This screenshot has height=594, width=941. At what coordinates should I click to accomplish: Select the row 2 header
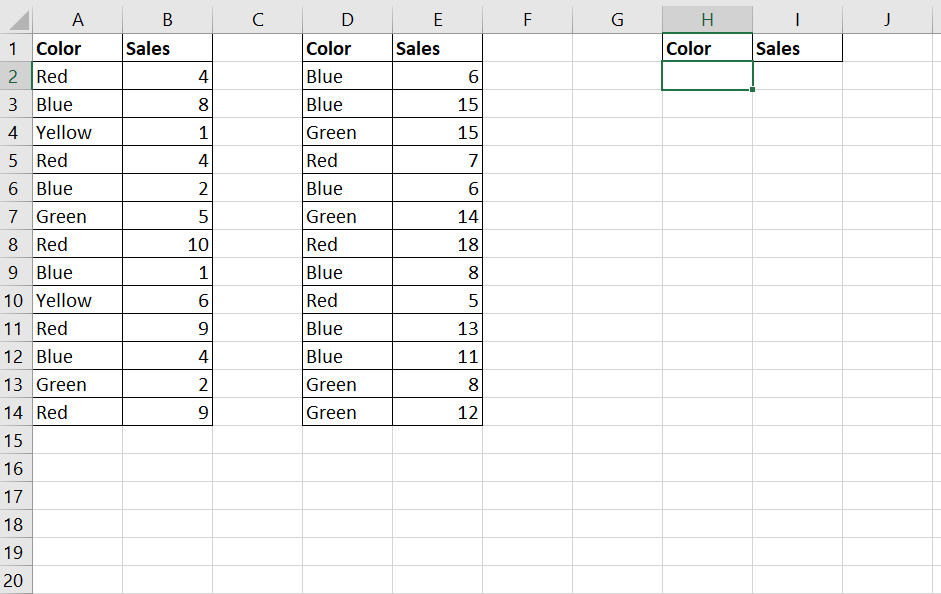click(x=16, y=76)
